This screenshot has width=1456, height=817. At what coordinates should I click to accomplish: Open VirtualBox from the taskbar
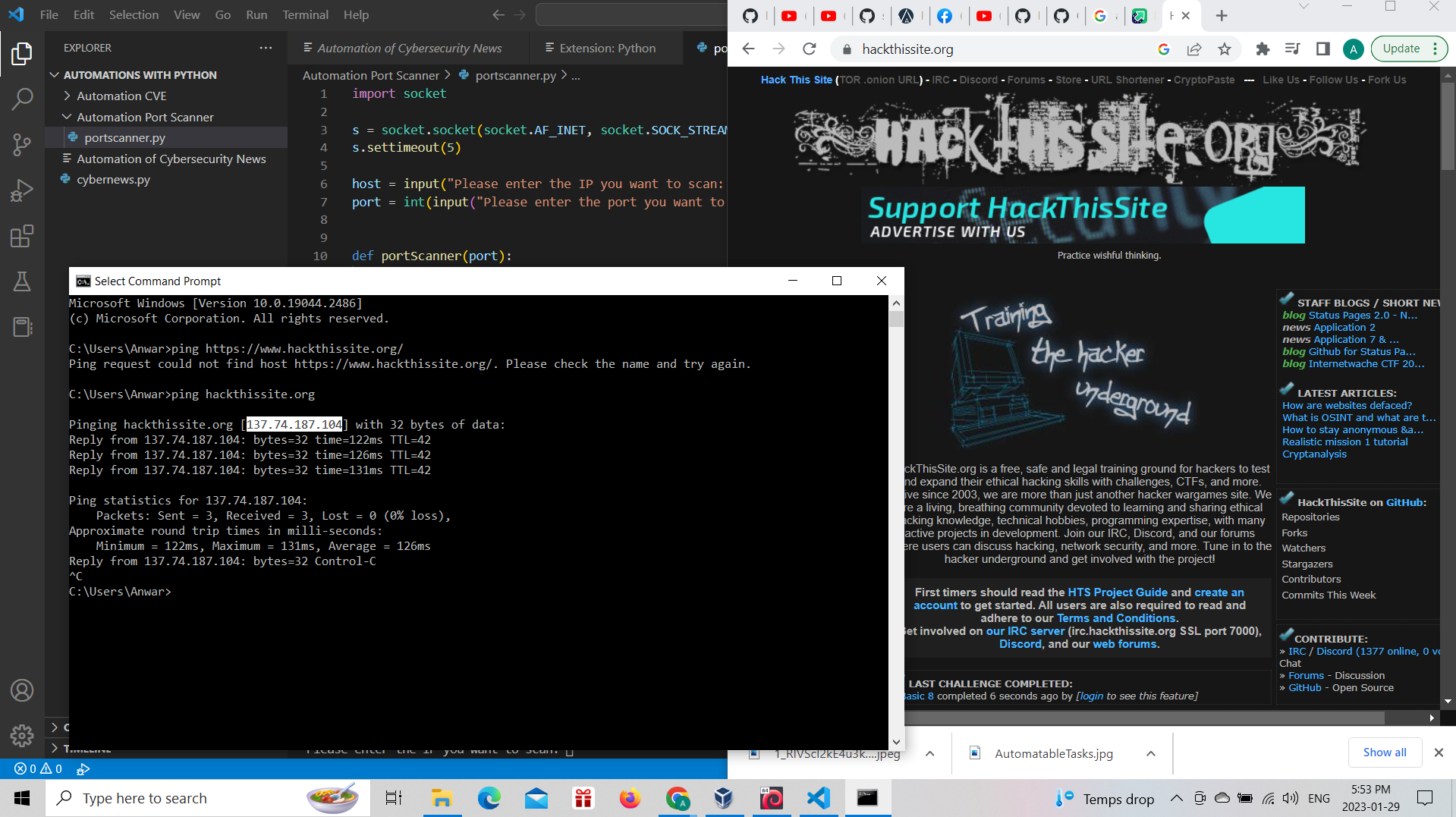point(724,798)
